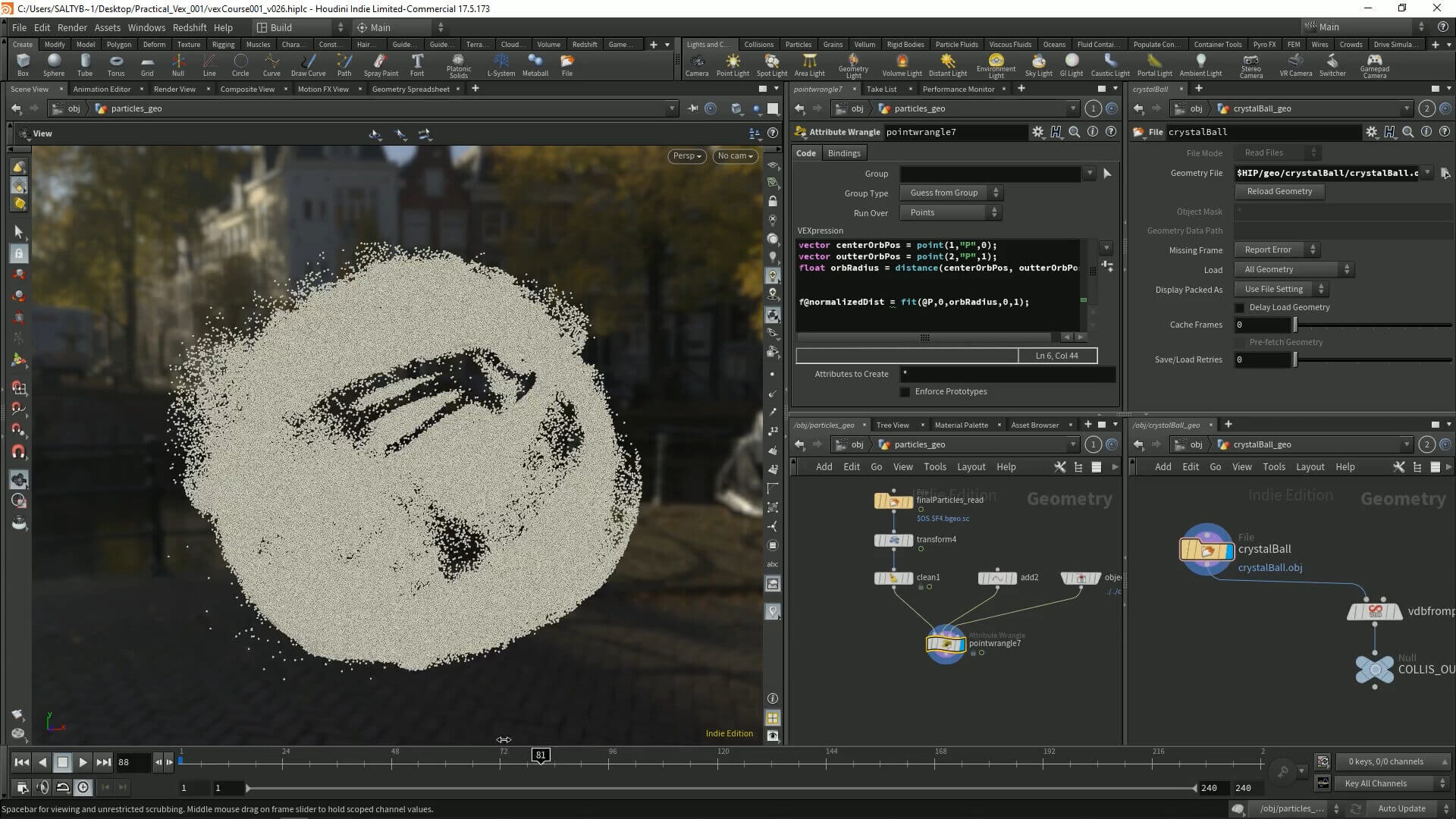Open the Missing Frame Report Error dropdown
This screenshot has height=819, width=1456.
click(1276, 250)
